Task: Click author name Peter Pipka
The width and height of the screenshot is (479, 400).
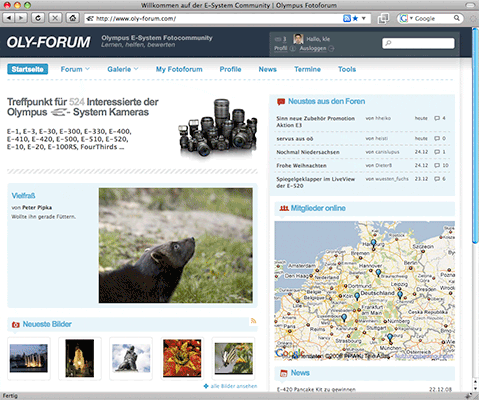Action: (x=37, y=207)
